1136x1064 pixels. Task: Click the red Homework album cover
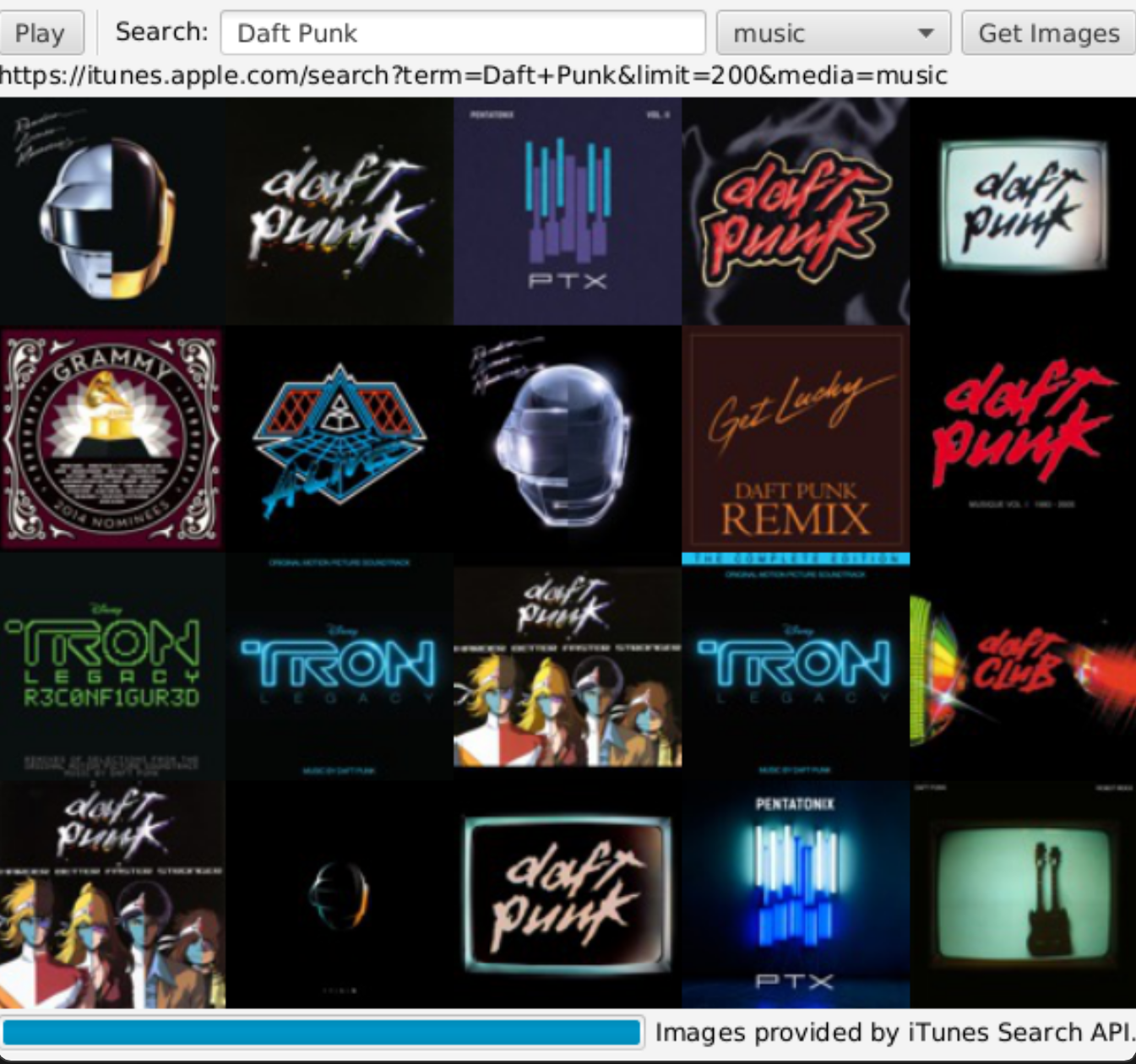tap(795, 211)
